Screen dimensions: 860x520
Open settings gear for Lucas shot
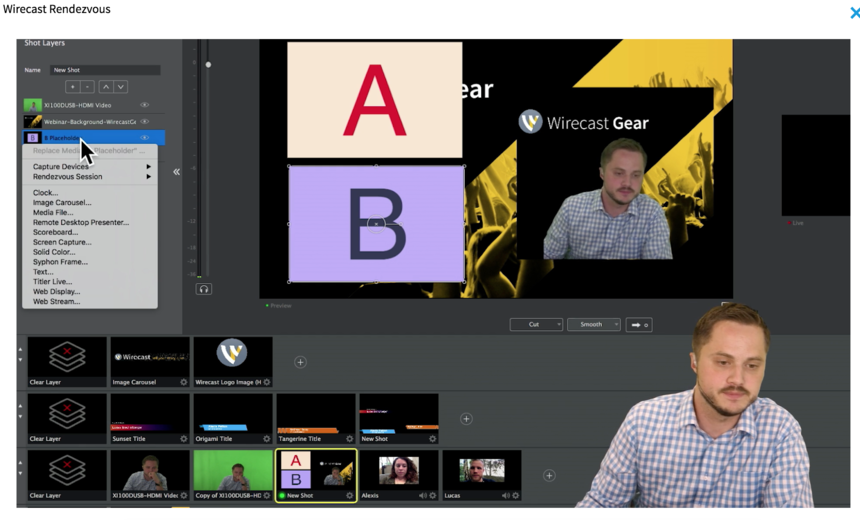[515, 495]
